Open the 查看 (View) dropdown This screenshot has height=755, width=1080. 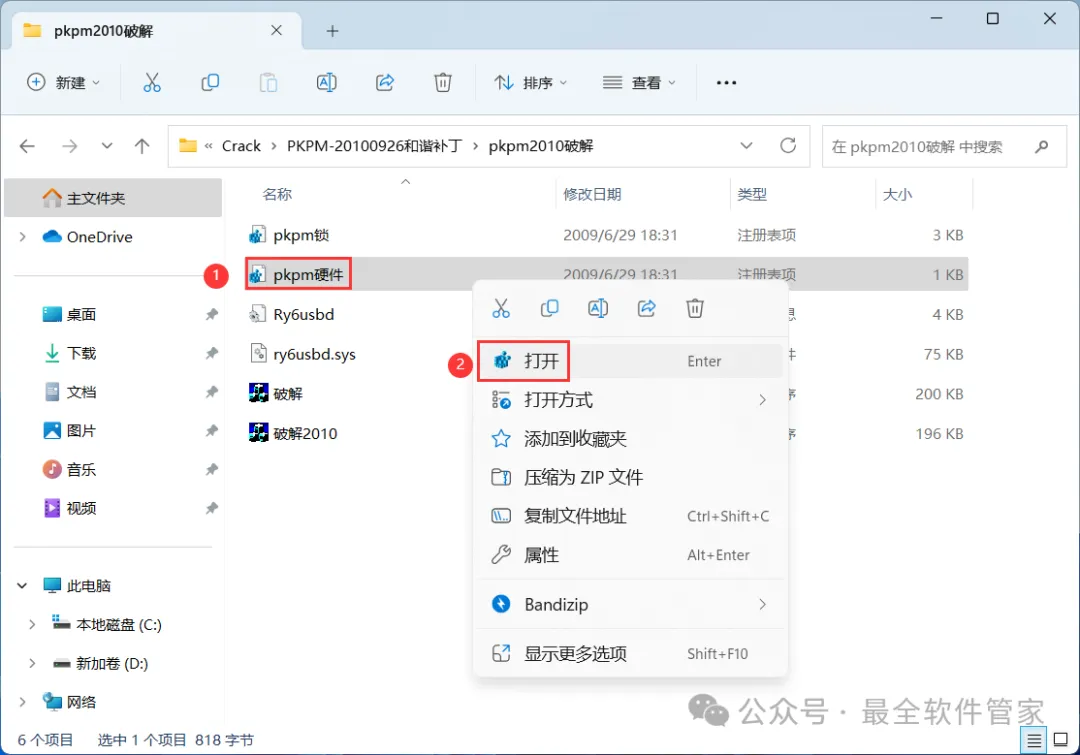pyautogui.click(x=639, y=83)
